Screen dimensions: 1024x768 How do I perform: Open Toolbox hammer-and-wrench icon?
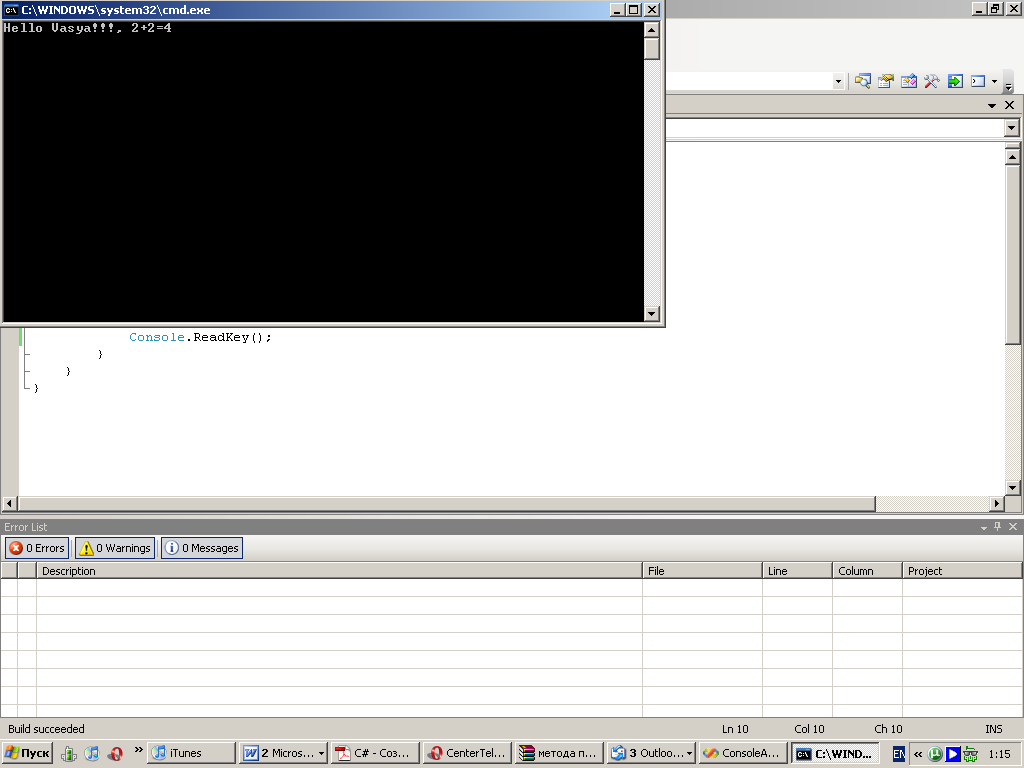932,82
